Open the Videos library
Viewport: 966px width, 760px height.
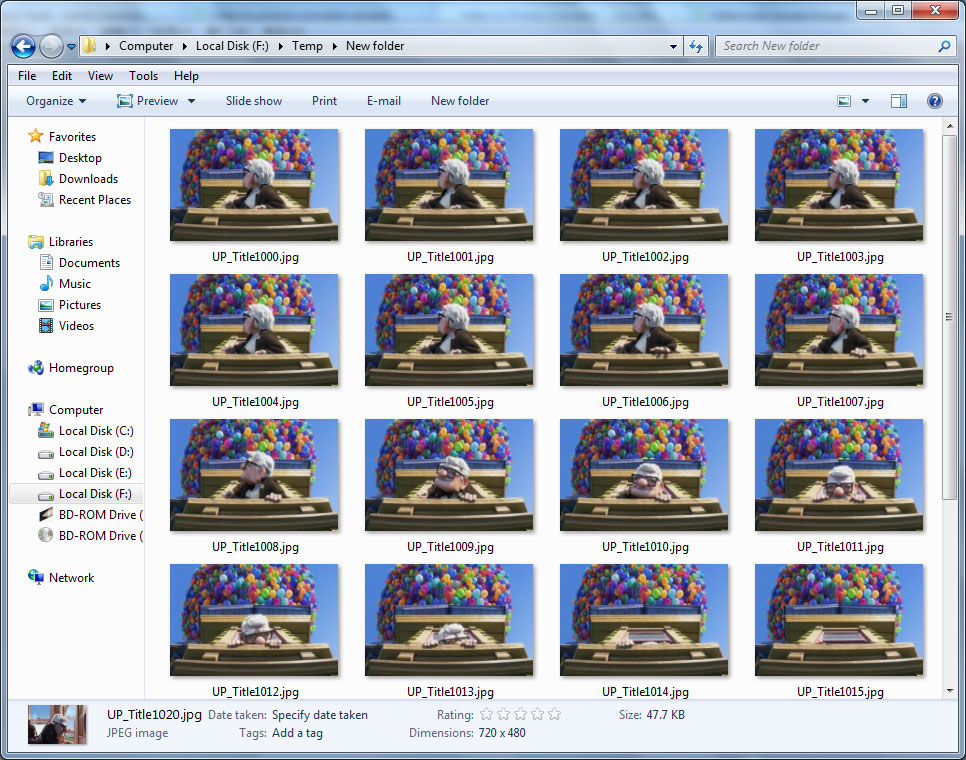[76, 326]
